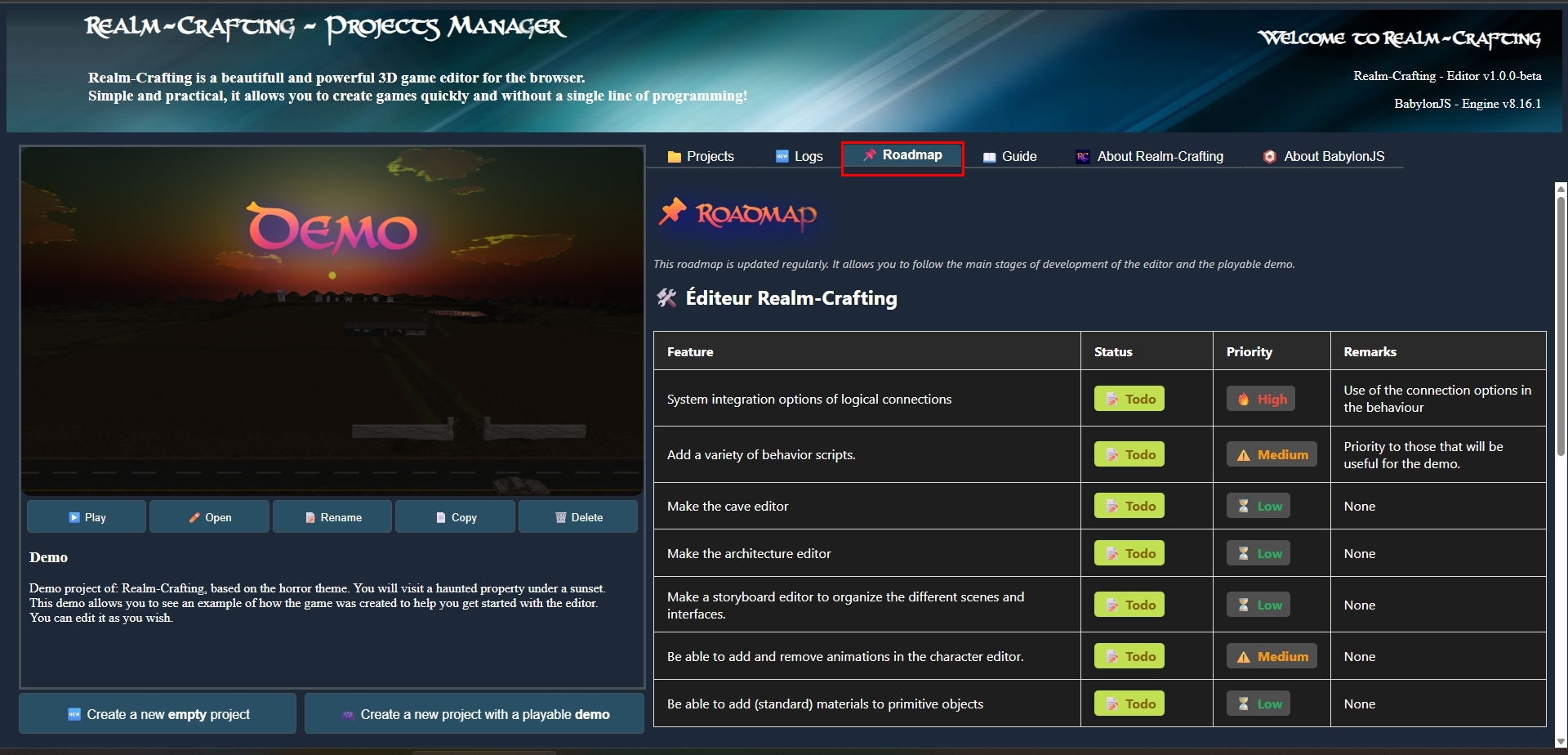Create a new project with playable demo
This screenshot has width=1568, height=755.
click(x=474, y=714)
